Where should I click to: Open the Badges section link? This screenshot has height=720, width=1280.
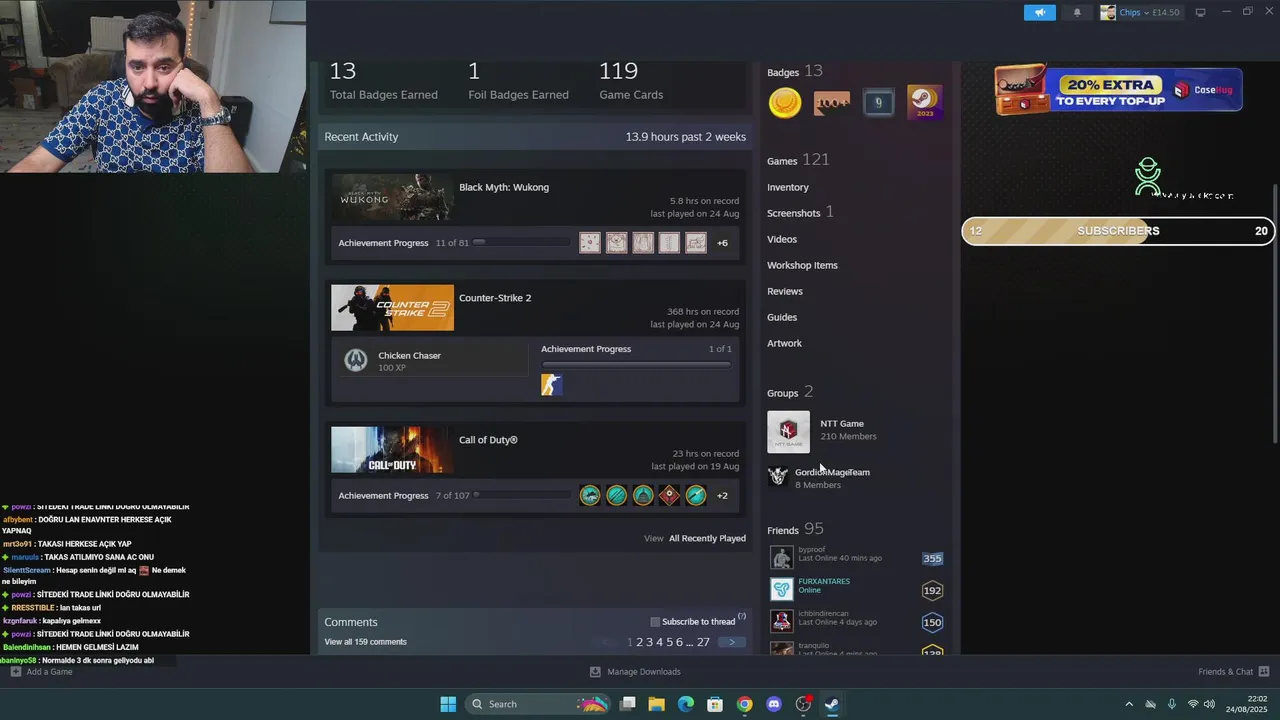[x=783, y=72]
